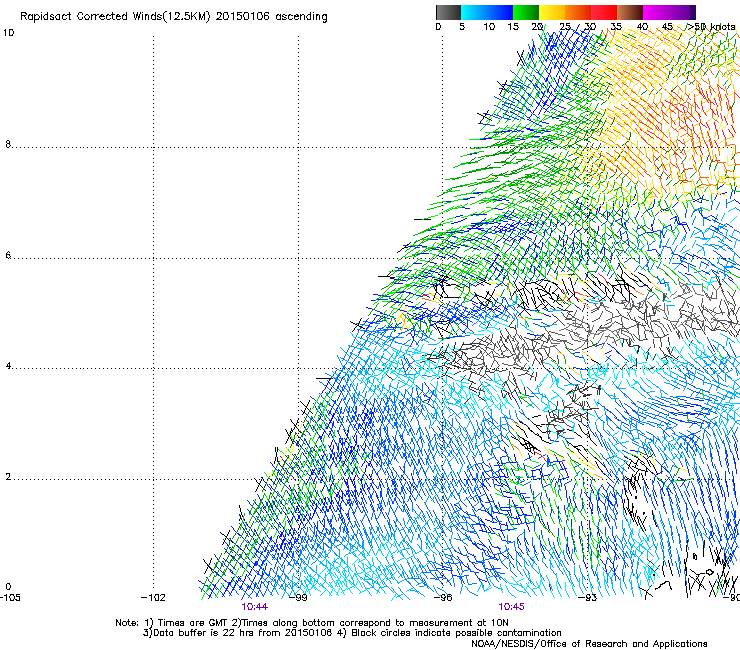
Task: Click the latitude label 6
Action: tap(8, 255)
